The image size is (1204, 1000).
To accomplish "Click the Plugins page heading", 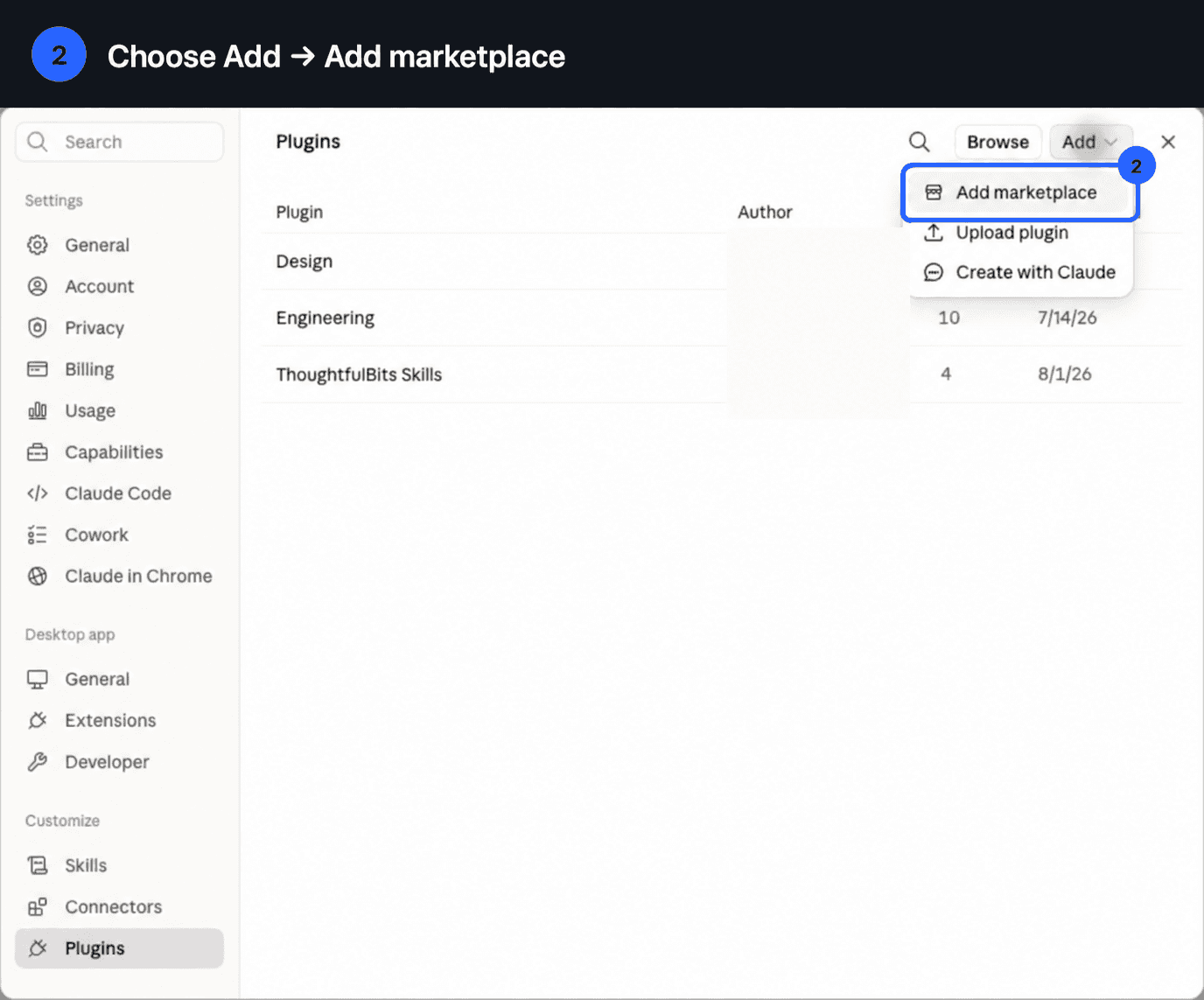I will [308, 142].
